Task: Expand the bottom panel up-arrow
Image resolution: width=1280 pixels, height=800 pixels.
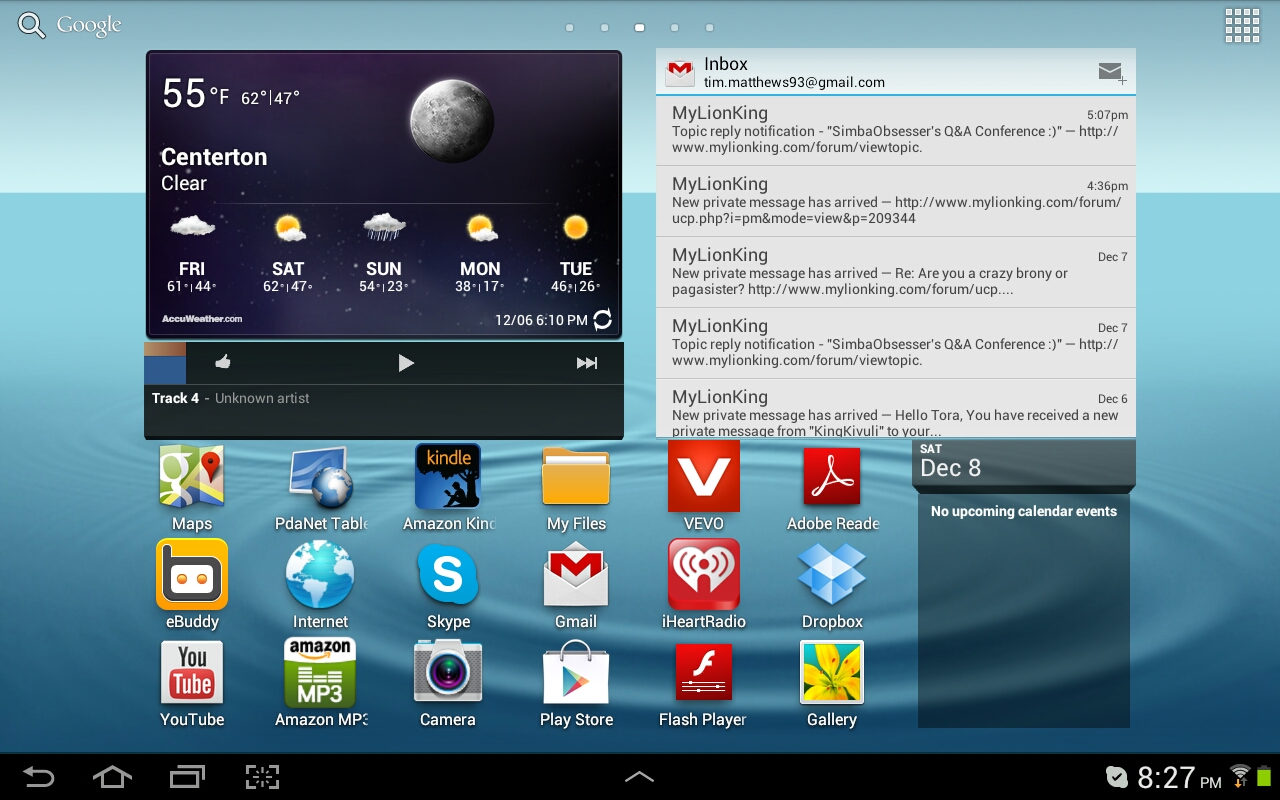Action: [x=639, y=777]
